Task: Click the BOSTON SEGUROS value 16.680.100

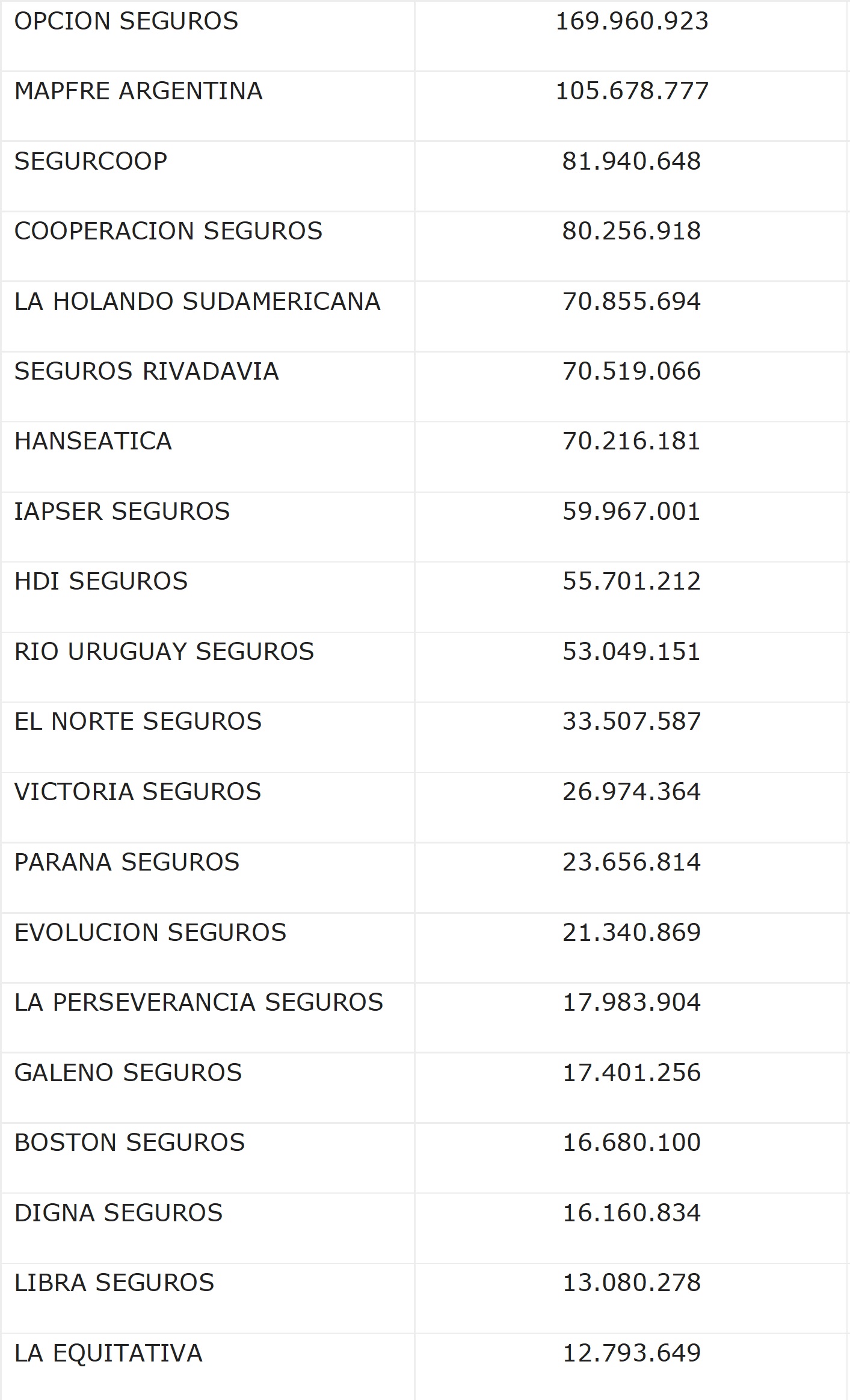Action: click(x=632, y=1143)
